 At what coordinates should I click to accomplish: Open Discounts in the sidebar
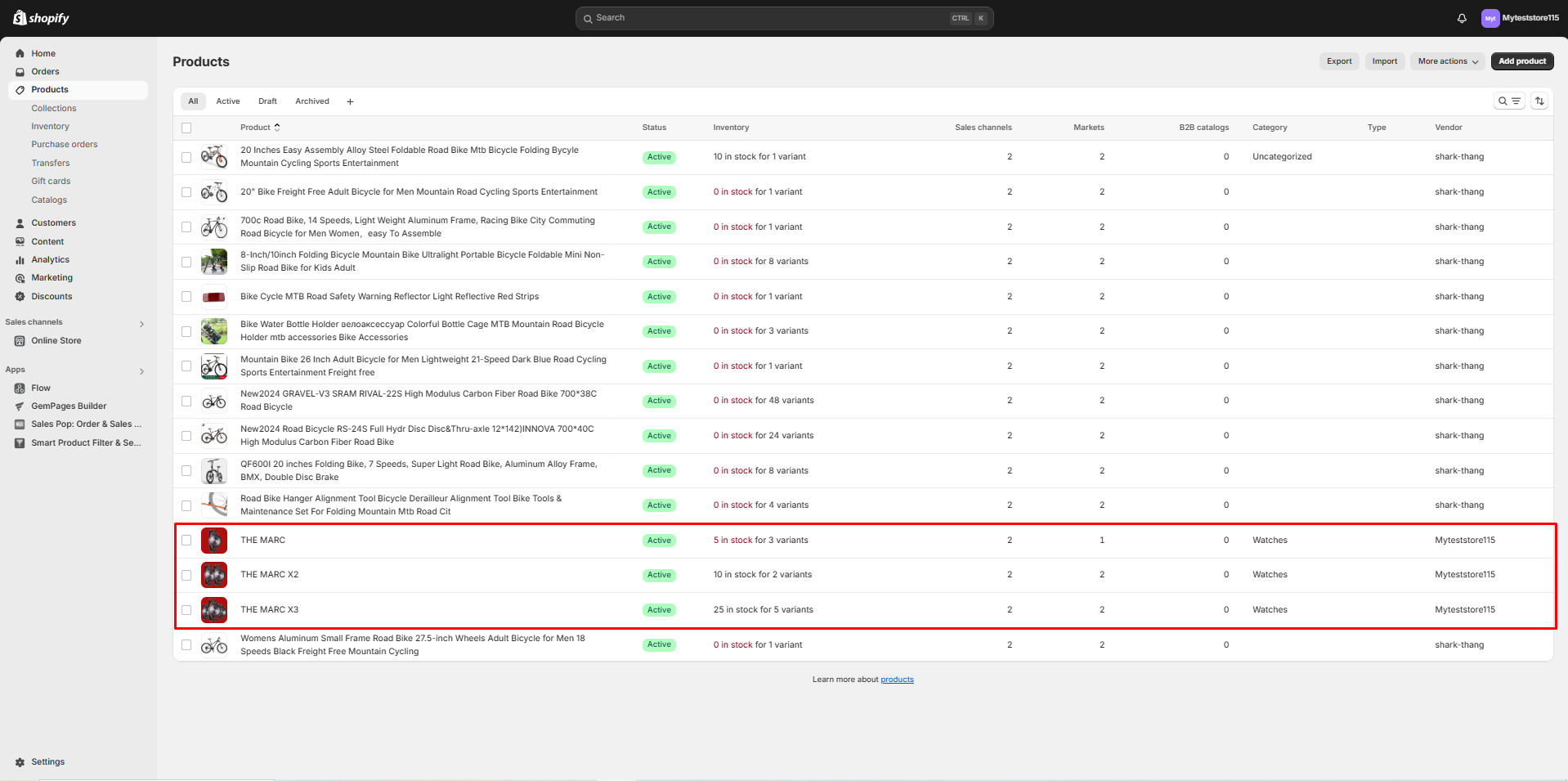coord(52,297)
